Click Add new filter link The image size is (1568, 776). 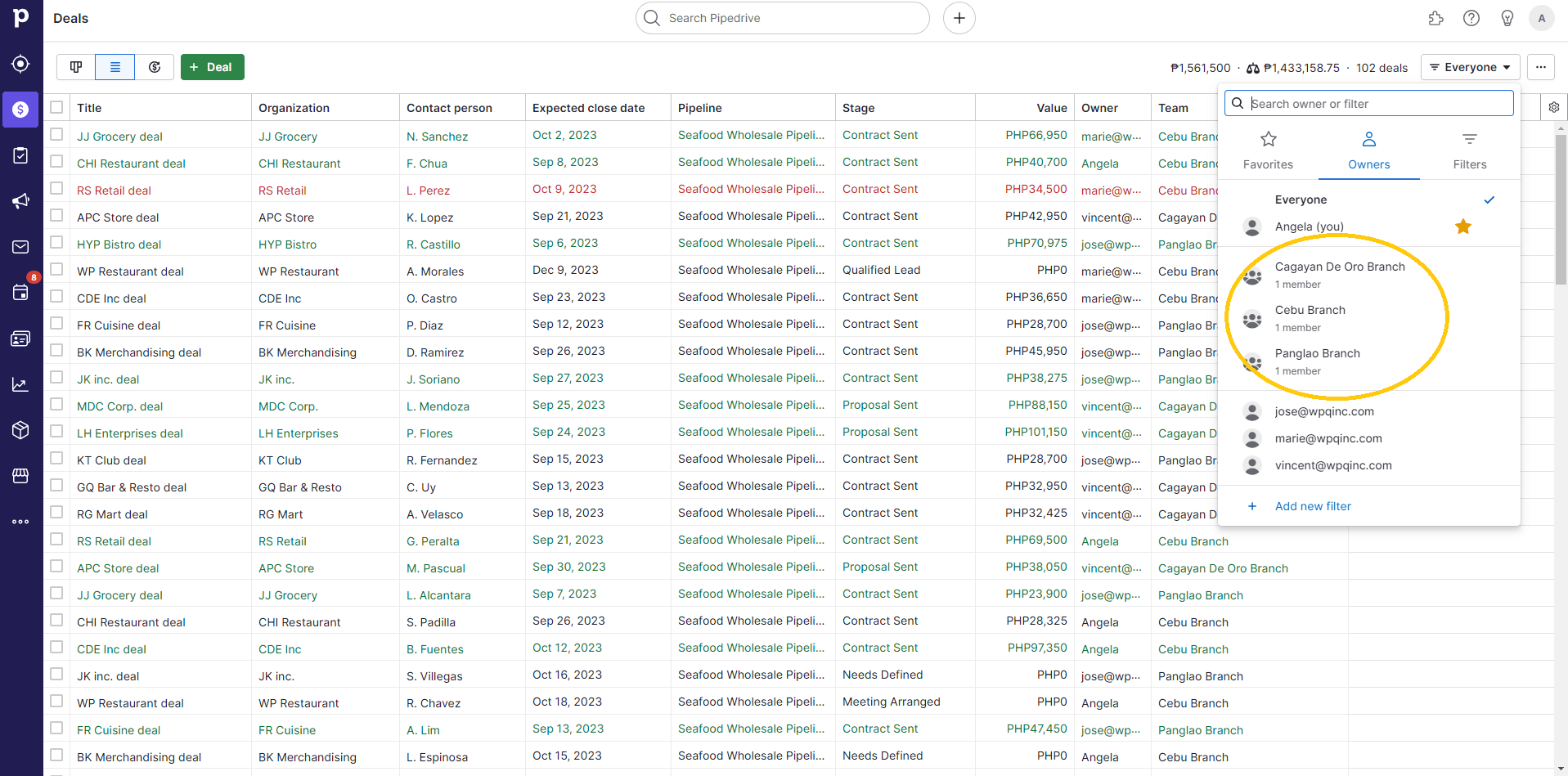coord(1313,506)
